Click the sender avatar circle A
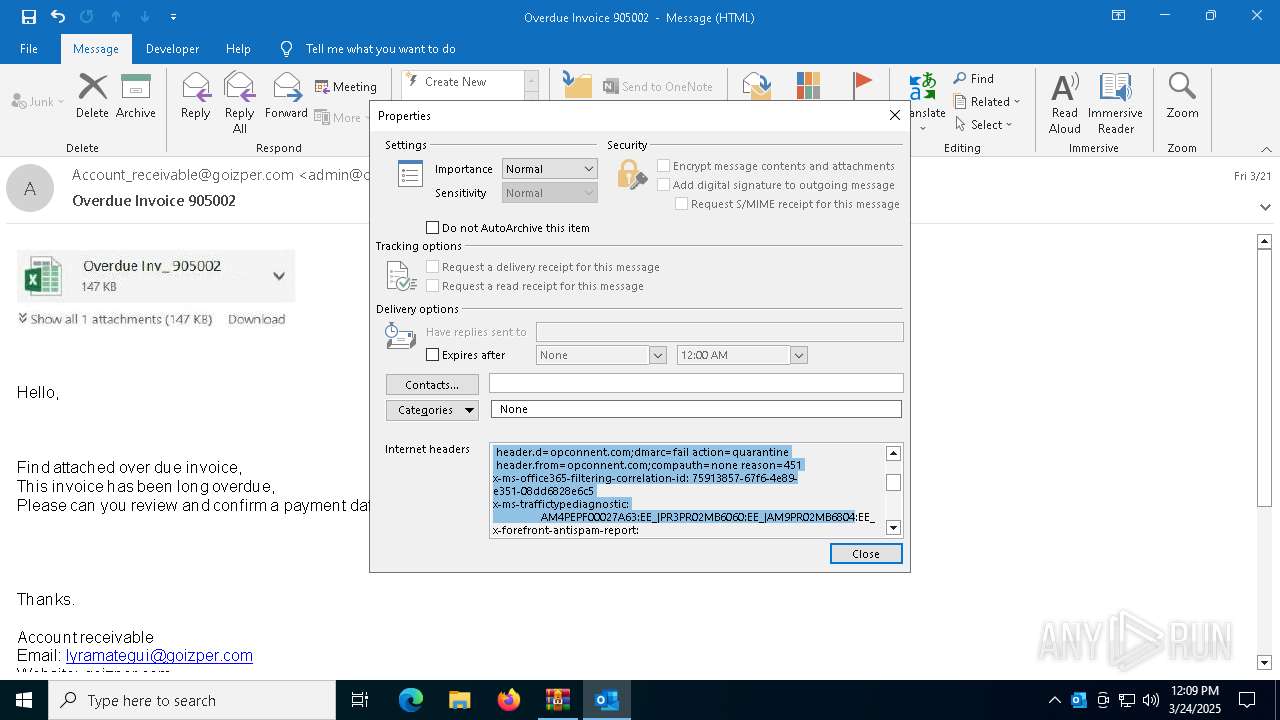The image size is (1280, 720). pos(30,188)
